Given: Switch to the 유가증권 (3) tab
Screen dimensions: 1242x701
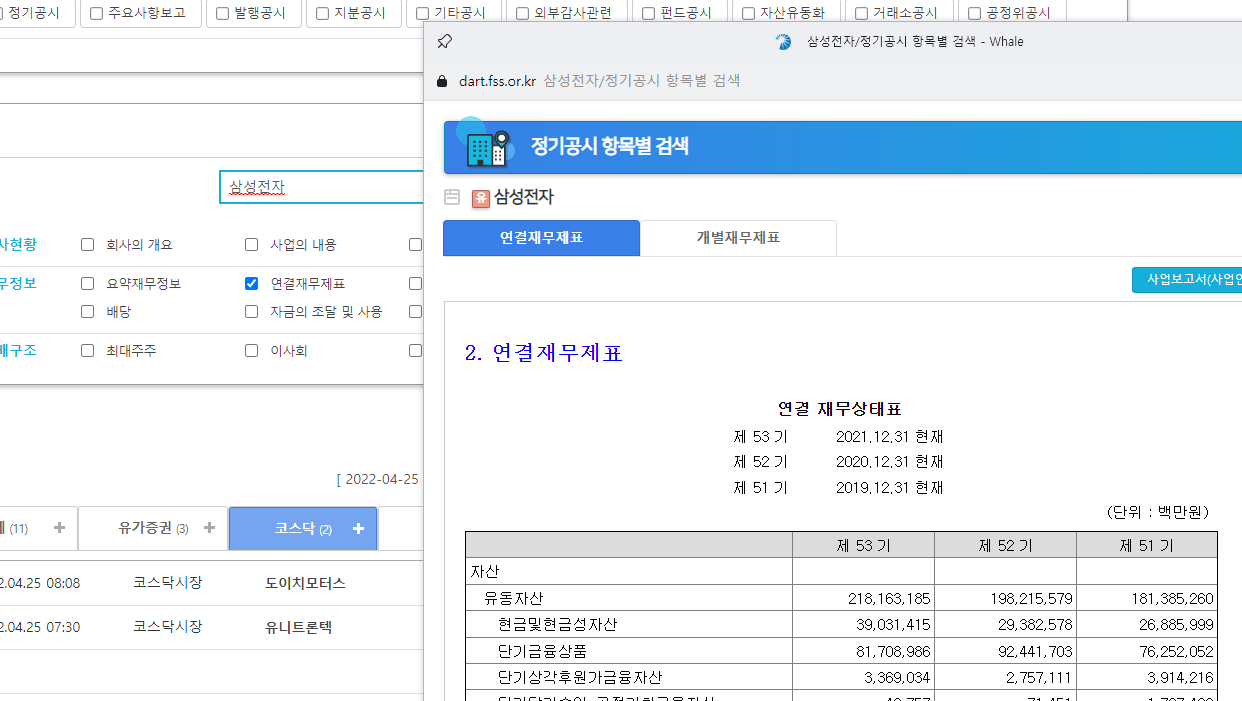Looking at the screenshot, I should 153,528.
